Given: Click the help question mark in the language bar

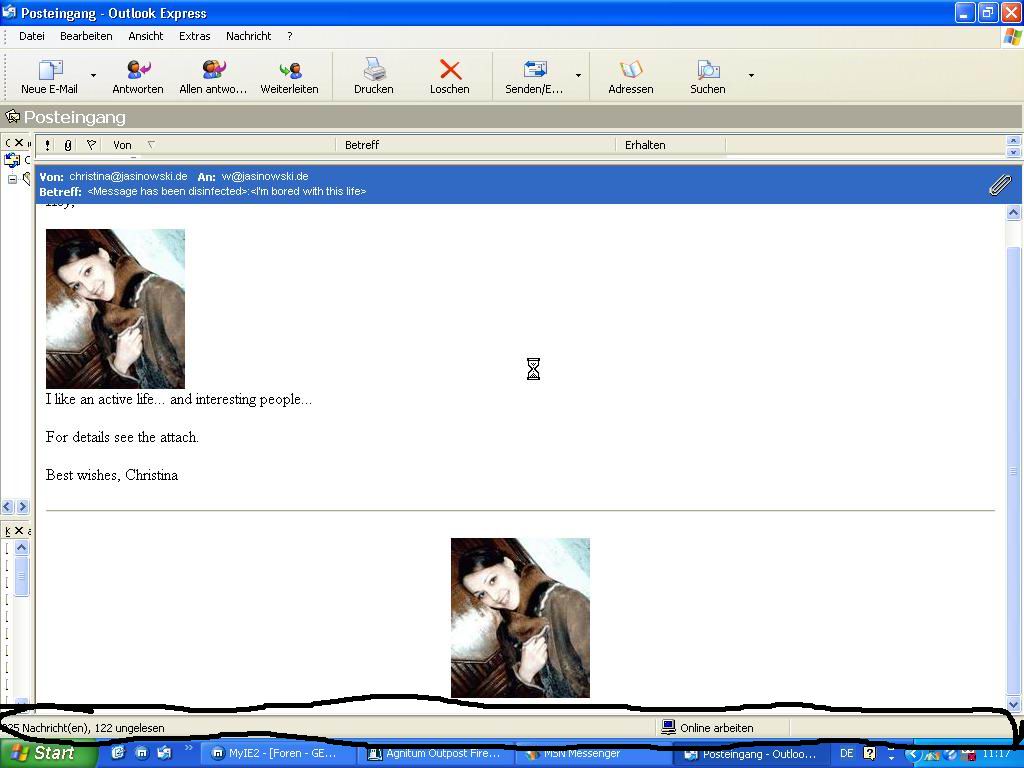Looking at the screenshot, I should point(869,753).
